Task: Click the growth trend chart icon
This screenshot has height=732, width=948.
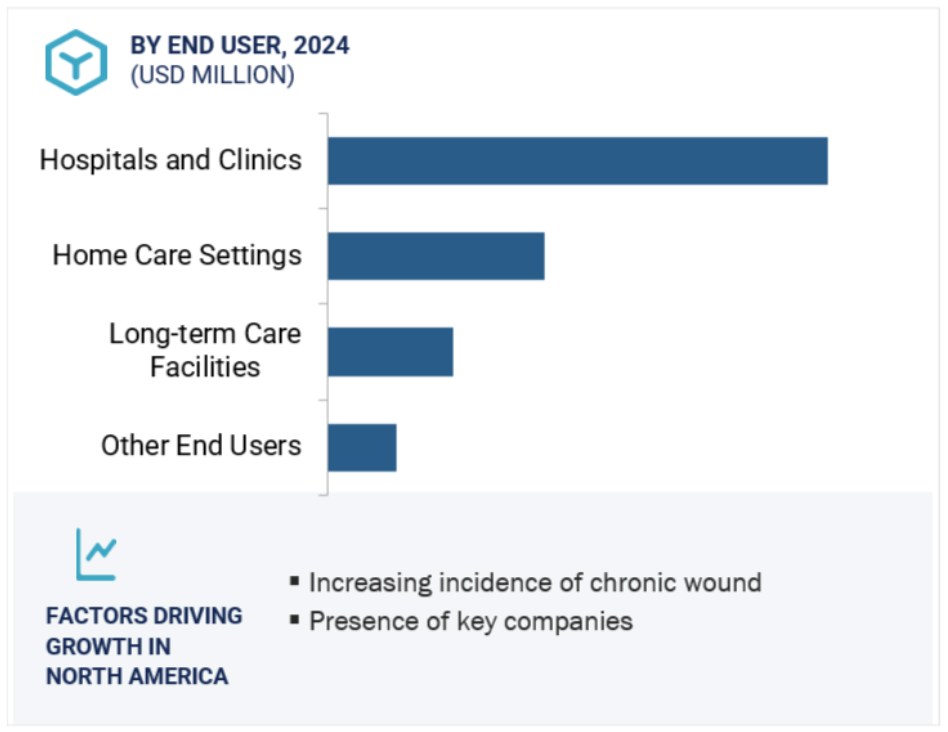Action: [96, 554]
